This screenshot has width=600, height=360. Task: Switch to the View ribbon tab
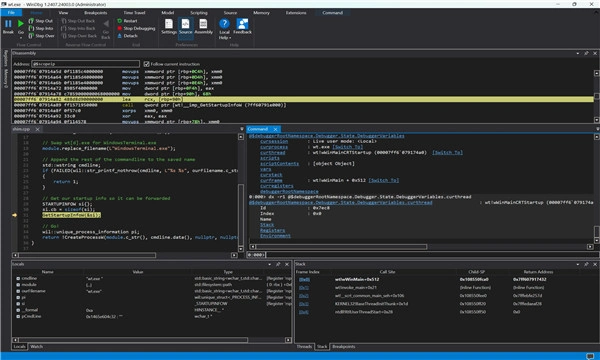(63, 13)
